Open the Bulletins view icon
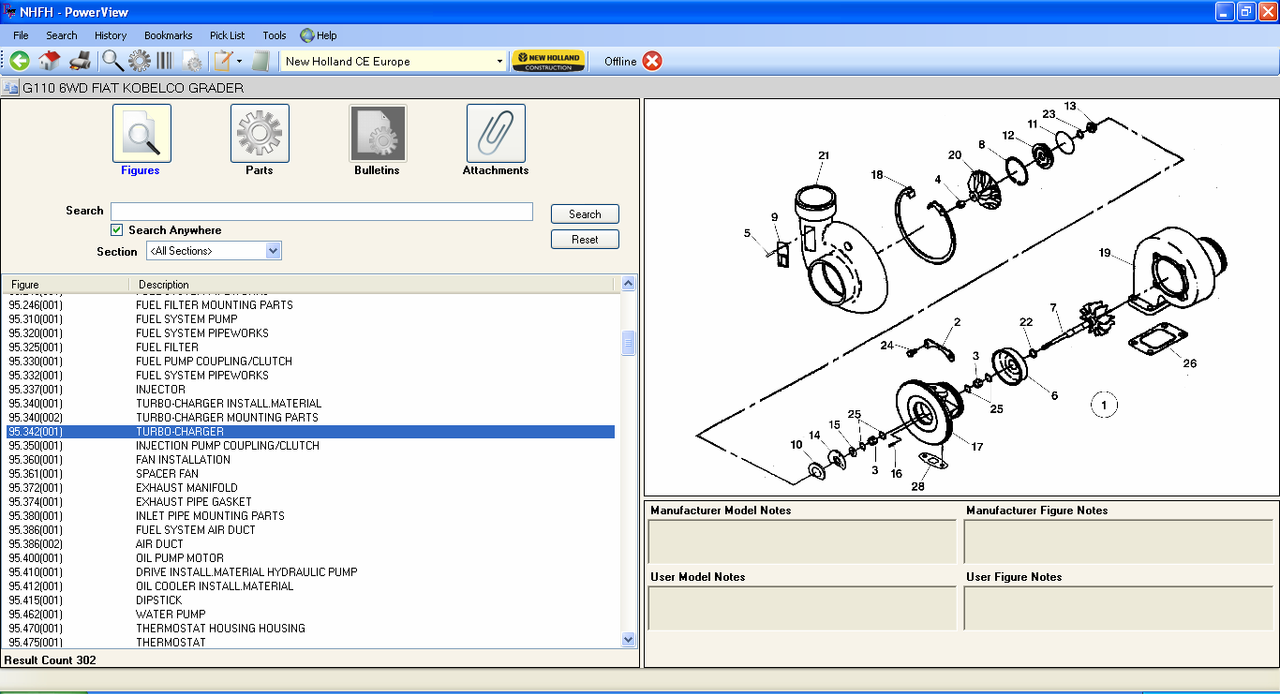Screen dimensions: 1280x694 coord(378,133)
